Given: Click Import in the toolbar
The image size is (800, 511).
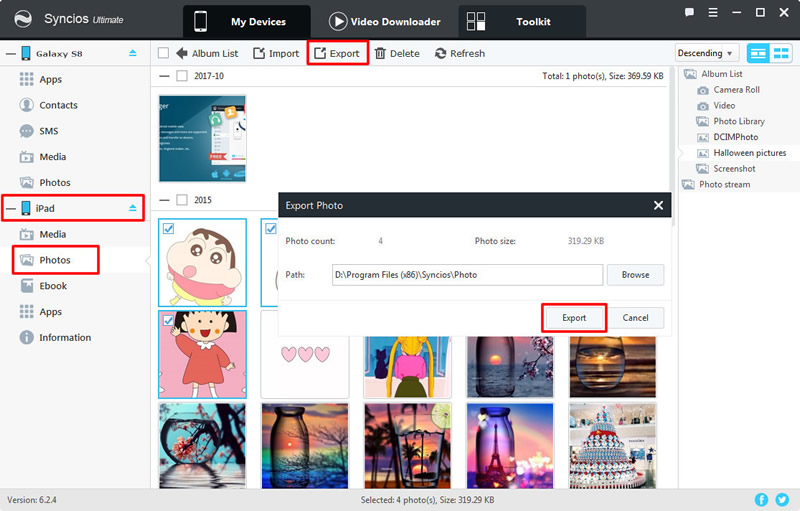Looking at the screenshot, I should [276, 53].
